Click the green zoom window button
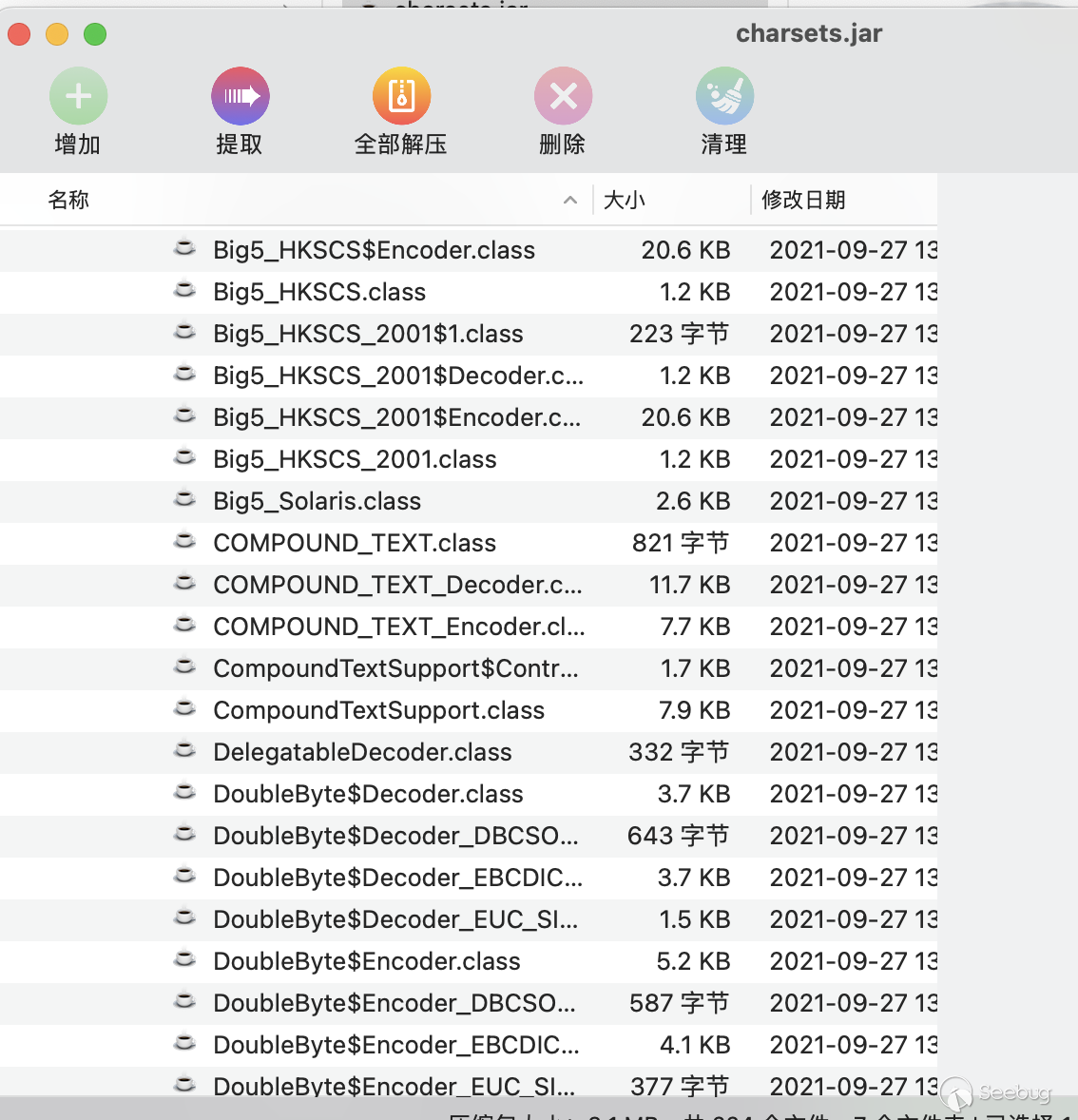The image size is (1078, 1120). point(95,33)
